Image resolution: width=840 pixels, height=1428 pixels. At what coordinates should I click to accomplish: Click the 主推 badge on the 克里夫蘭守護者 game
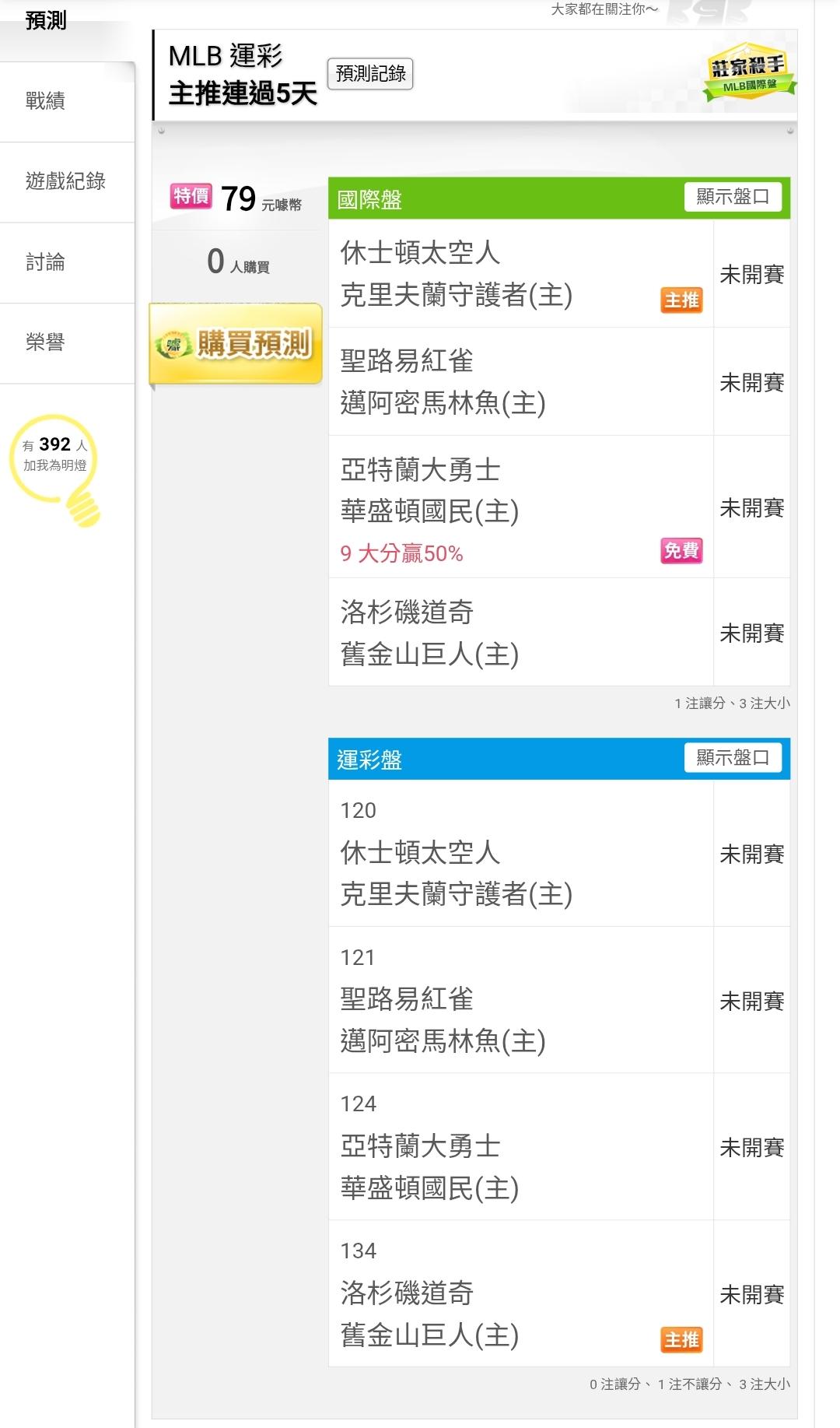coord(681,300)
